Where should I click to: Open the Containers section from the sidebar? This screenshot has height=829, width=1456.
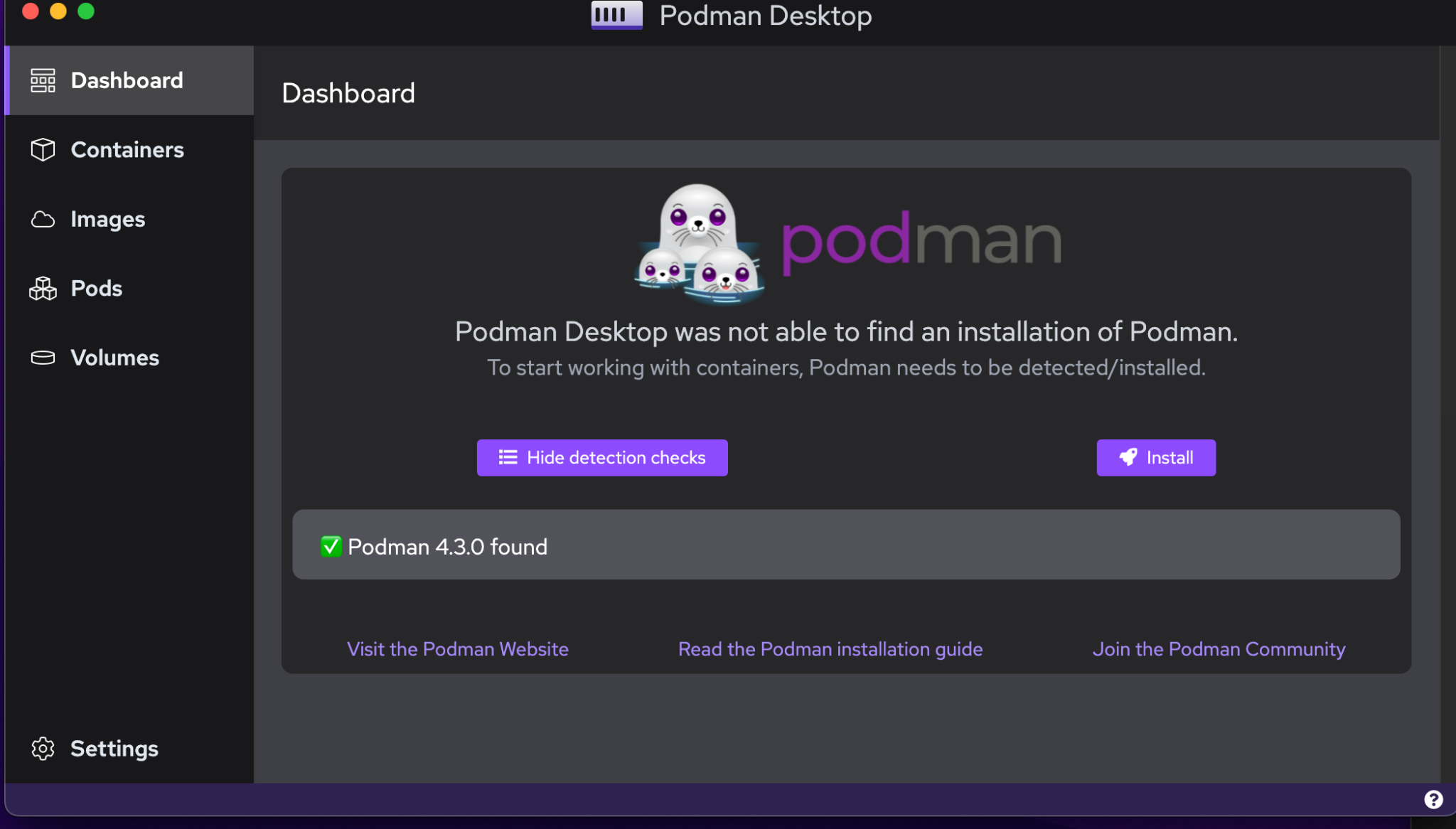(127, 149)
